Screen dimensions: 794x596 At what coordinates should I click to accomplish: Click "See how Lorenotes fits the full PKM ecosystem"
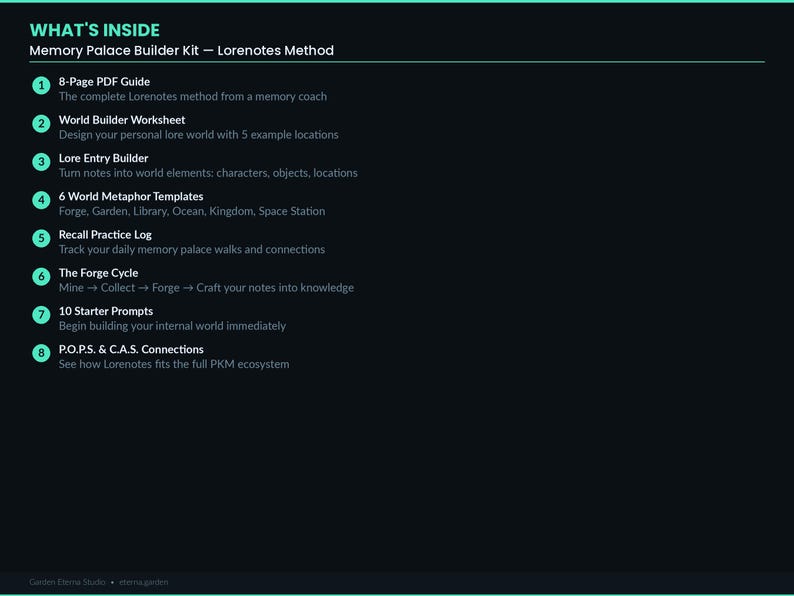[x=174, y=364]
